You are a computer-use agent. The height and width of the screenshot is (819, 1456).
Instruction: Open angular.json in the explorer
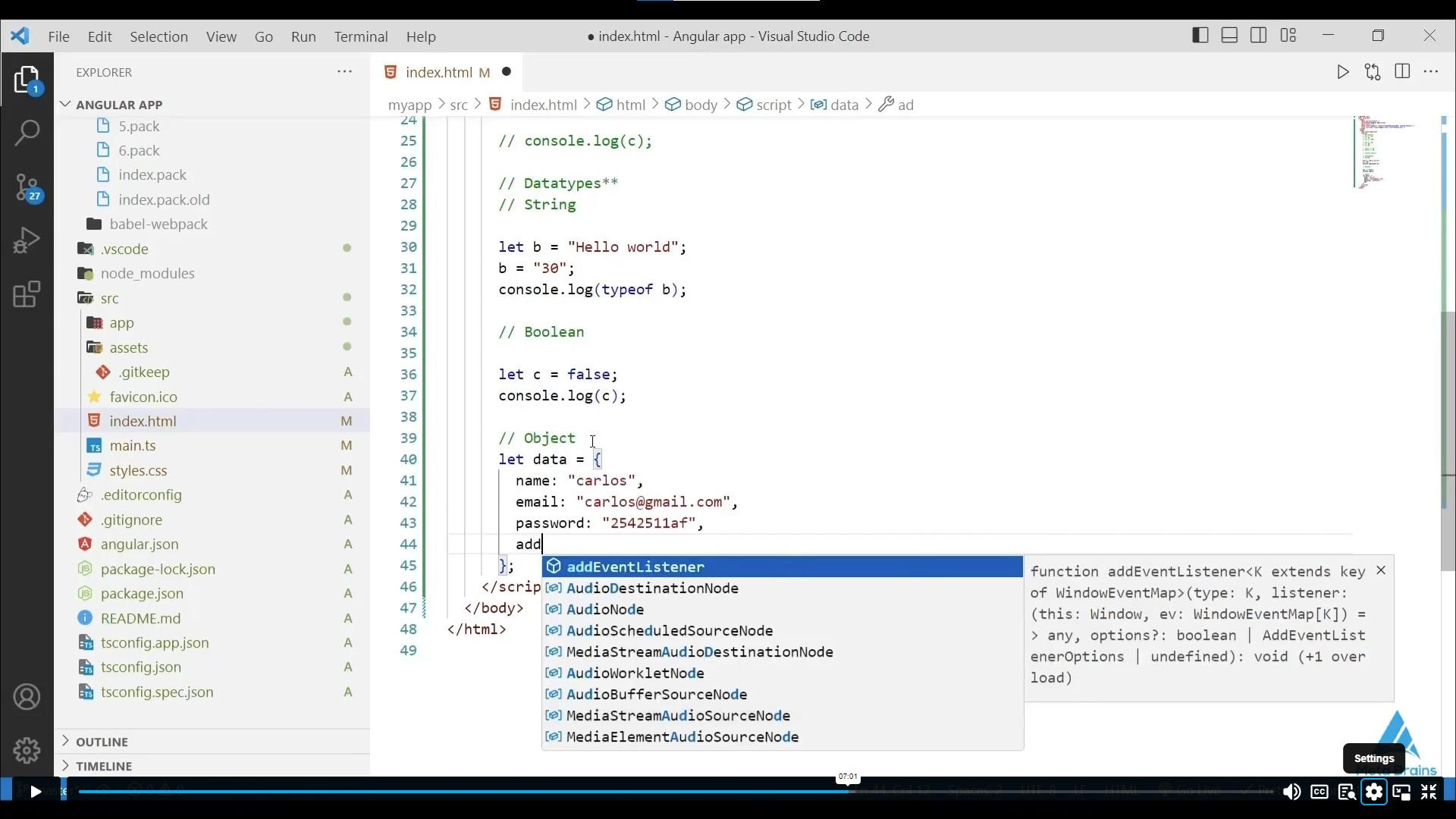coord(212,544)
